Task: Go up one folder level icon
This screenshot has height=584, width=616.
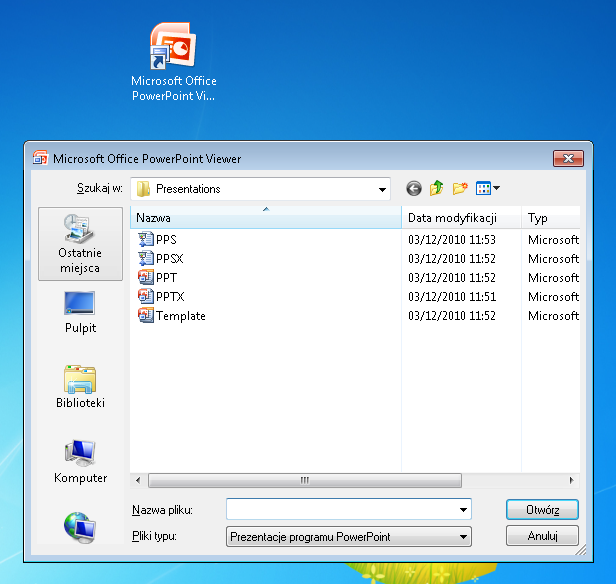Action: (436, 188)
